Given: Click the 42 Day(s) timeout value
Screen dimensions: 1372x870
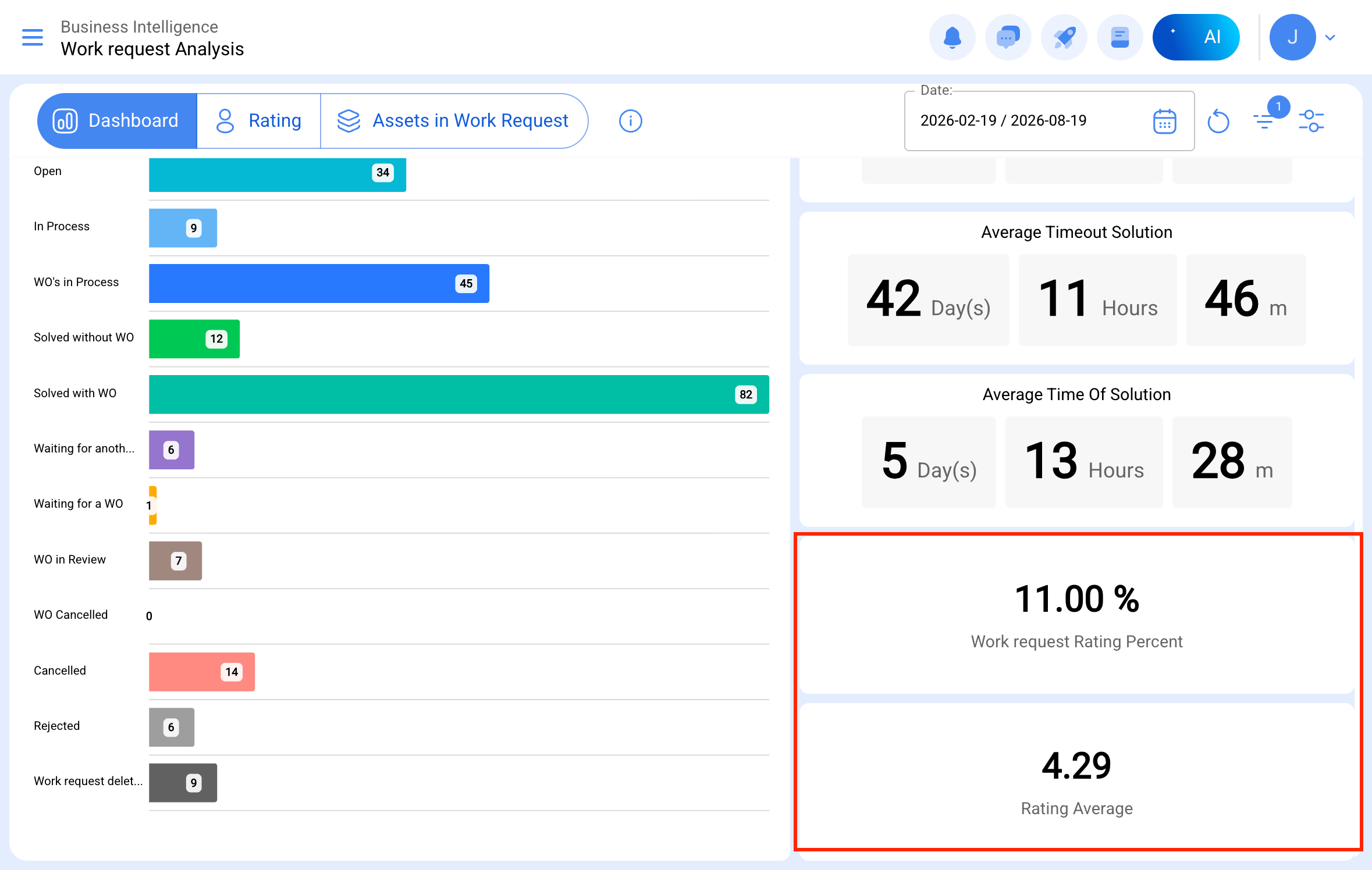Looking at the screenshot, I should coord(929,300).
